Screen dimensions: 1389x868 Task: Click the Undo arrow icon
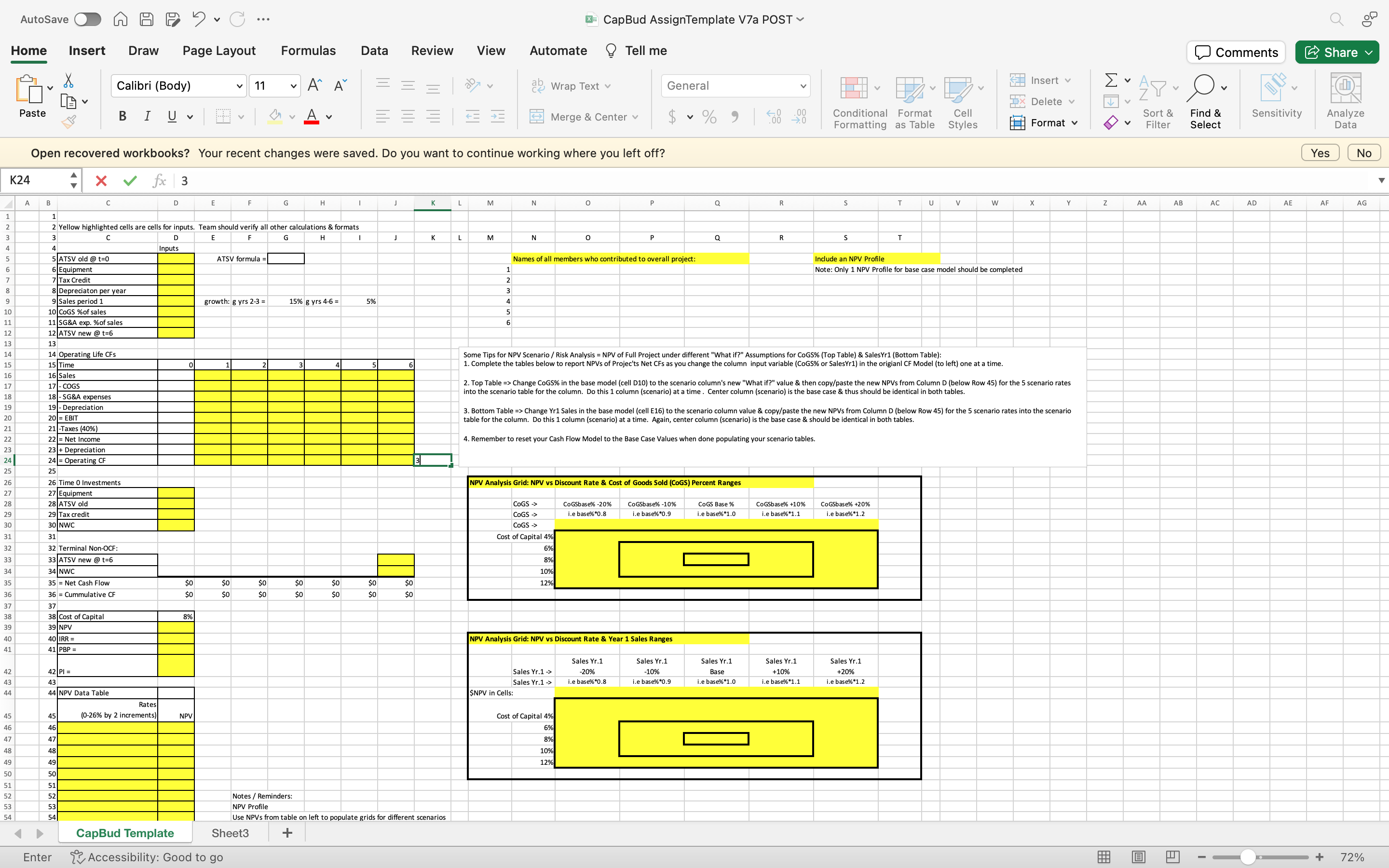point(199,19)
